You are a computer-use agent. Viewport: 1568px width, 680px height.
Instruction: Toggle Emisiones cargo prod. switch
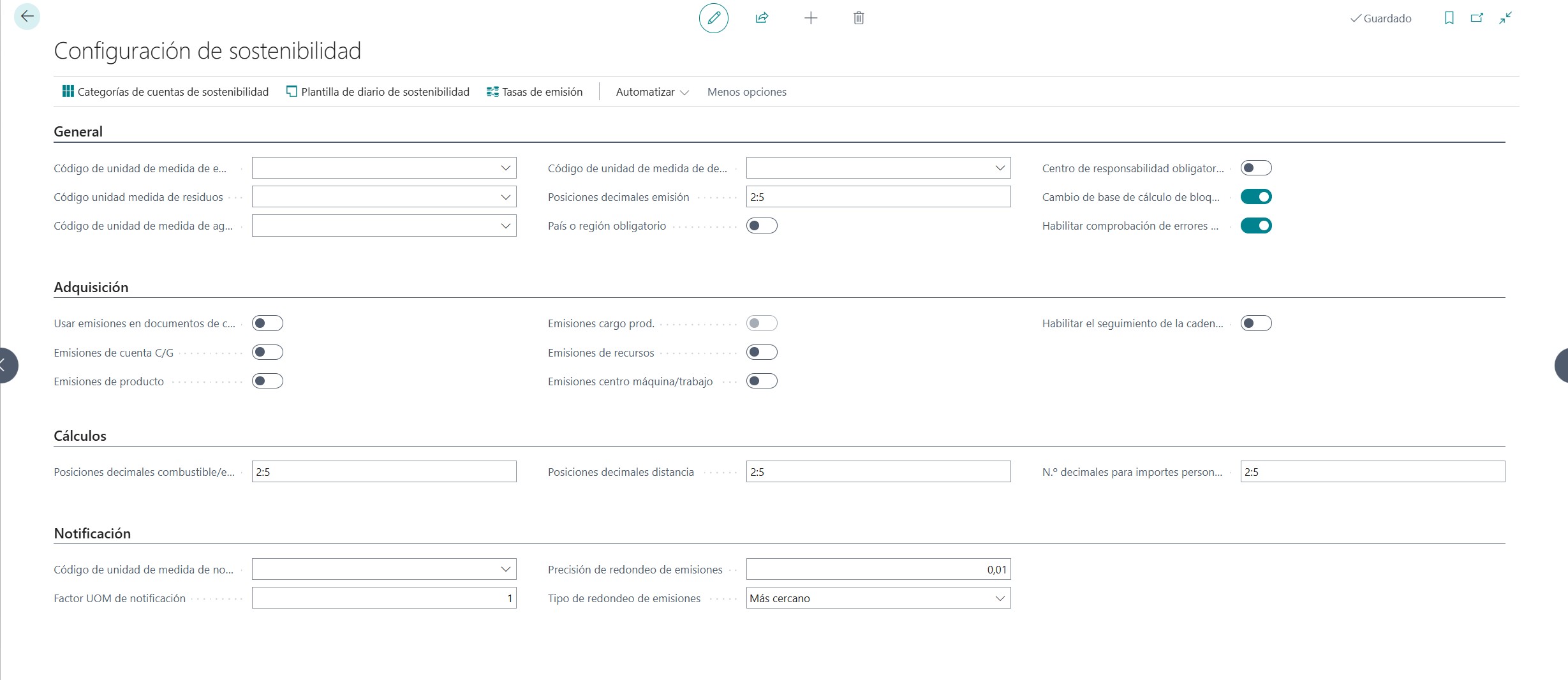(x=762, y=323)
